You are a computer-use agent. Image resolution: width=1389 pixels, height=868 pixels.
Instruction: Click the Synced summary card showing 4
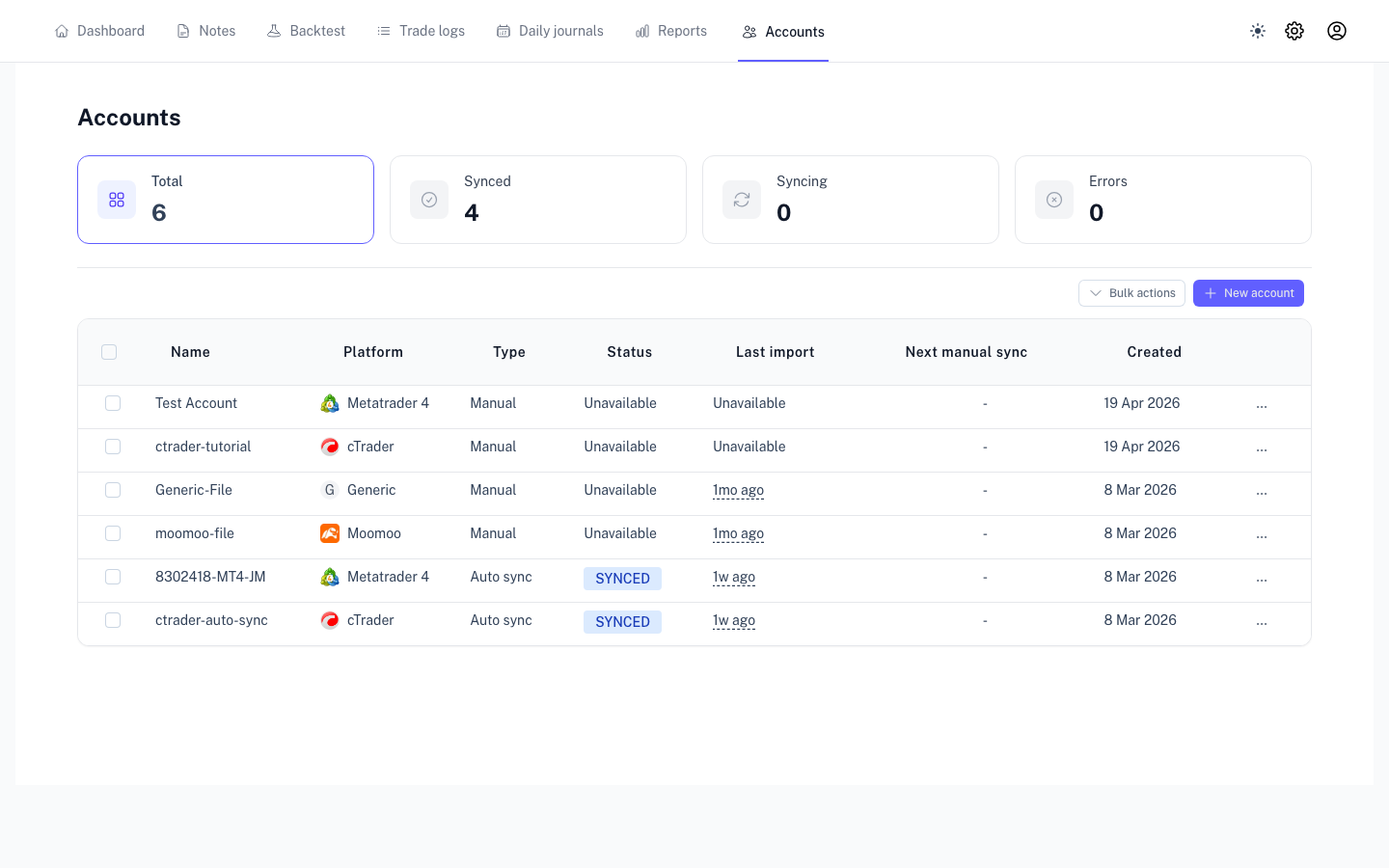coord(537,200)
